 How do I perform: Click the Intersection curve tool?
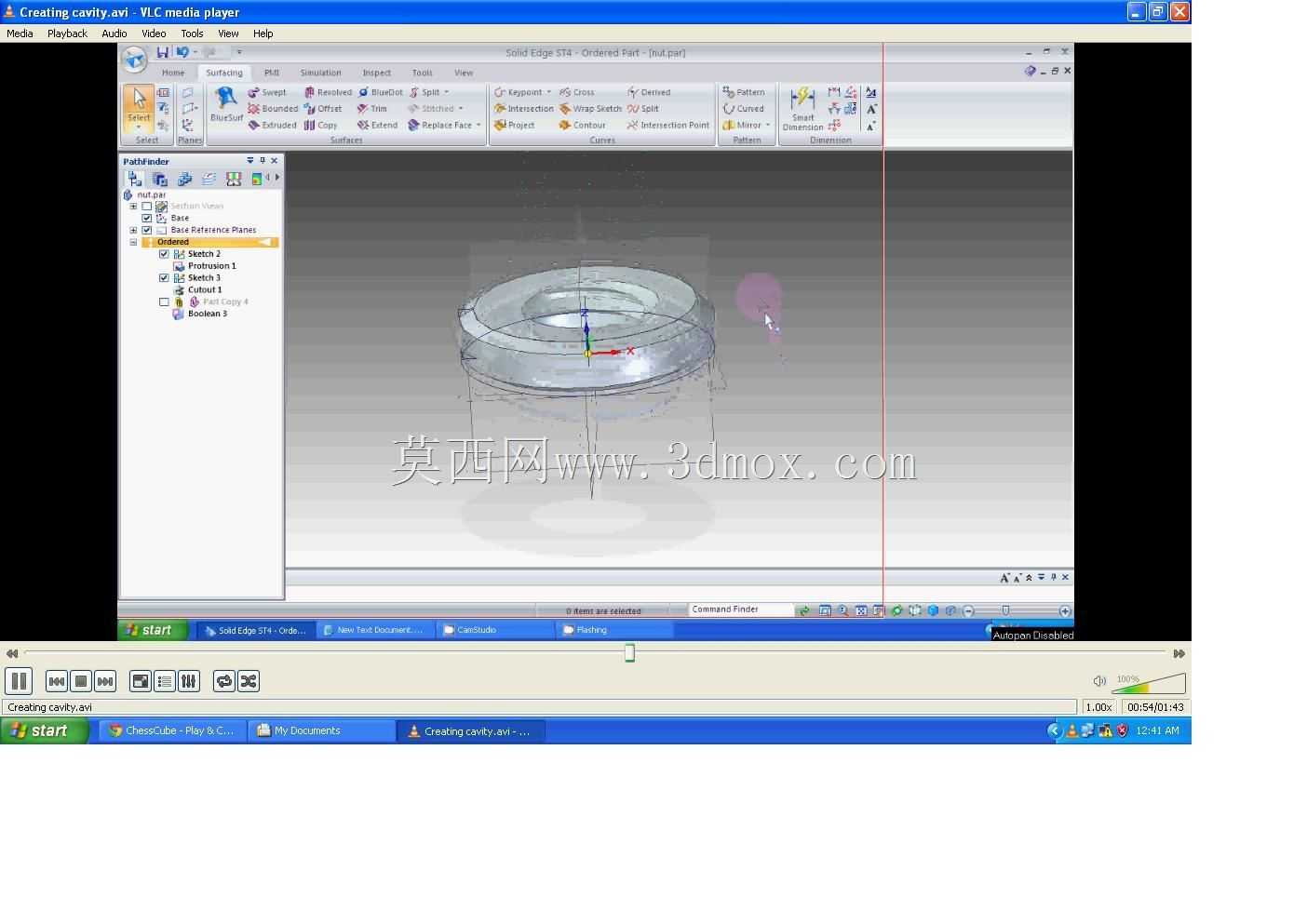pos(524,109)
